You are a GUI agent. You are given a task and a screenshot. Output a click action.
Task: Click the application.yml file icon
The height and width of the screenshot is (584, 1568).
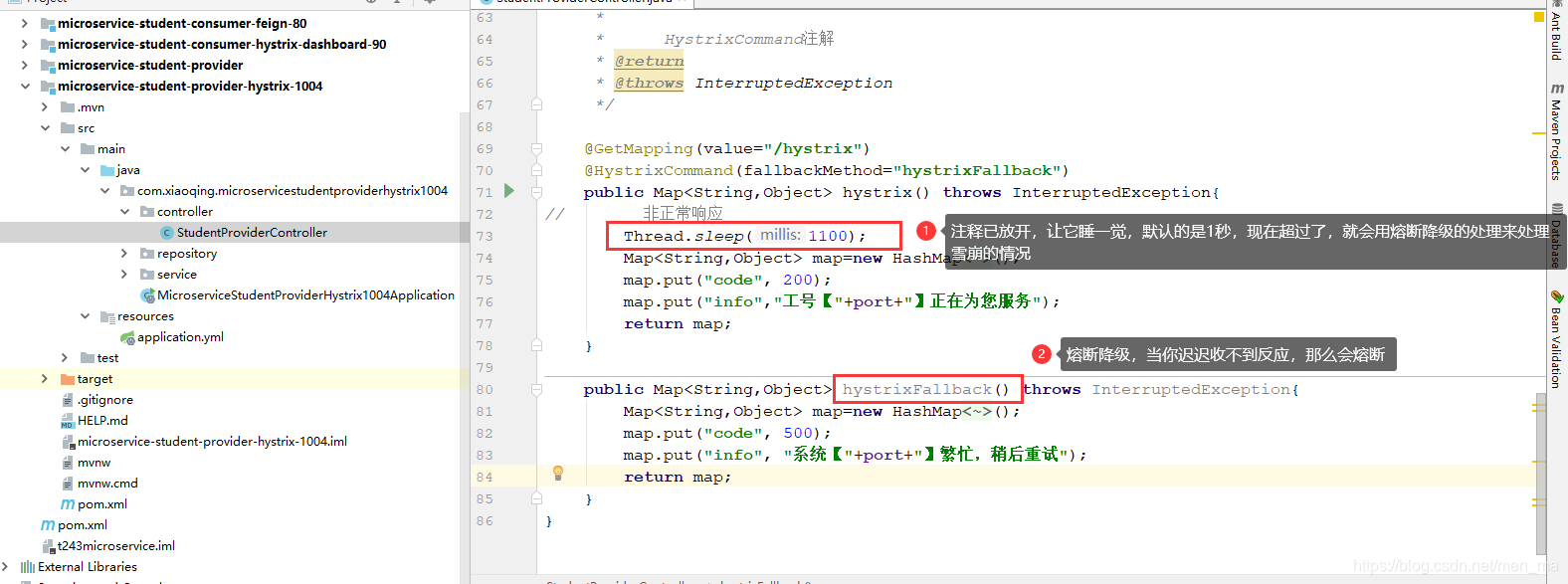pos(127,337)
